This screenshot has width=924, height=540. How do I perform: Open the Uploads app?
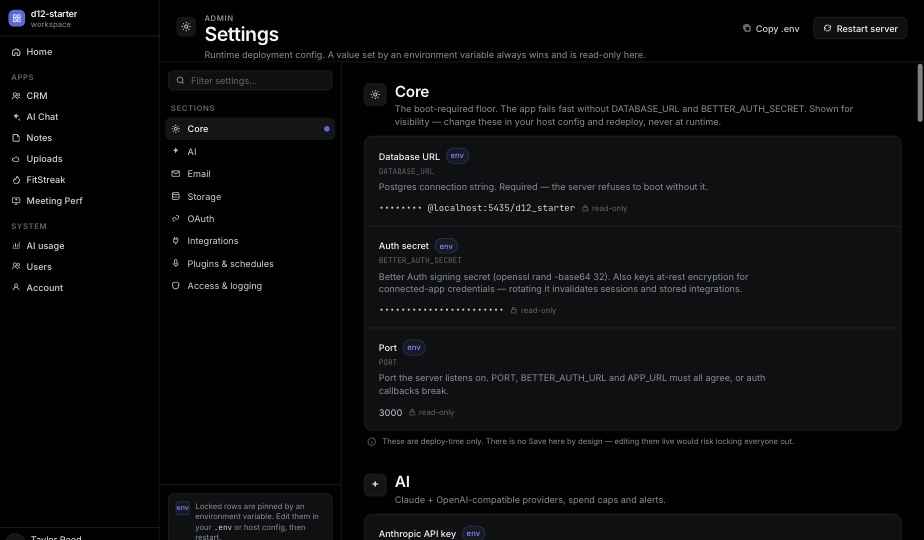(80, 159)
